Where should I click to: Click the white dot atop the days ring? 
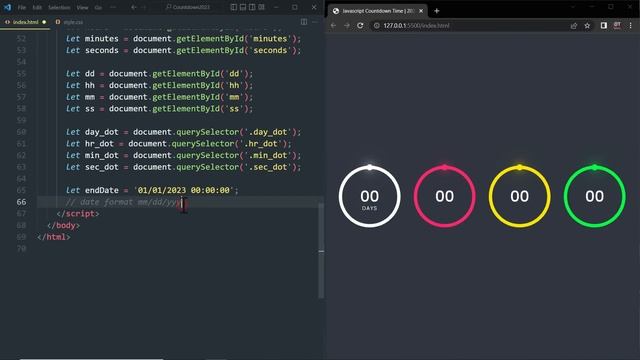[x=369, y=167]
